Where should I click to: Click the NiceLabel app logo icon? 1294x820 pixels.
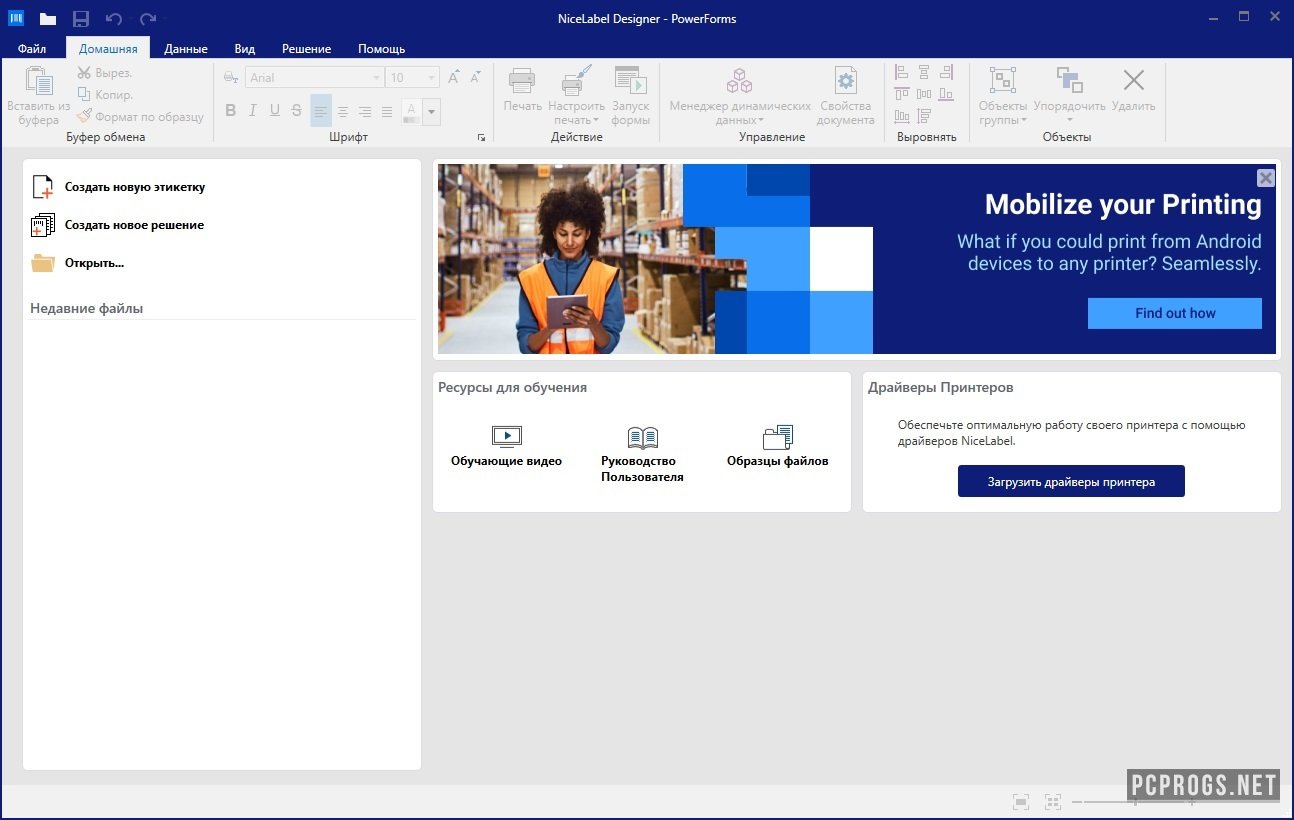pyautogui.click(x=16, y=18)
